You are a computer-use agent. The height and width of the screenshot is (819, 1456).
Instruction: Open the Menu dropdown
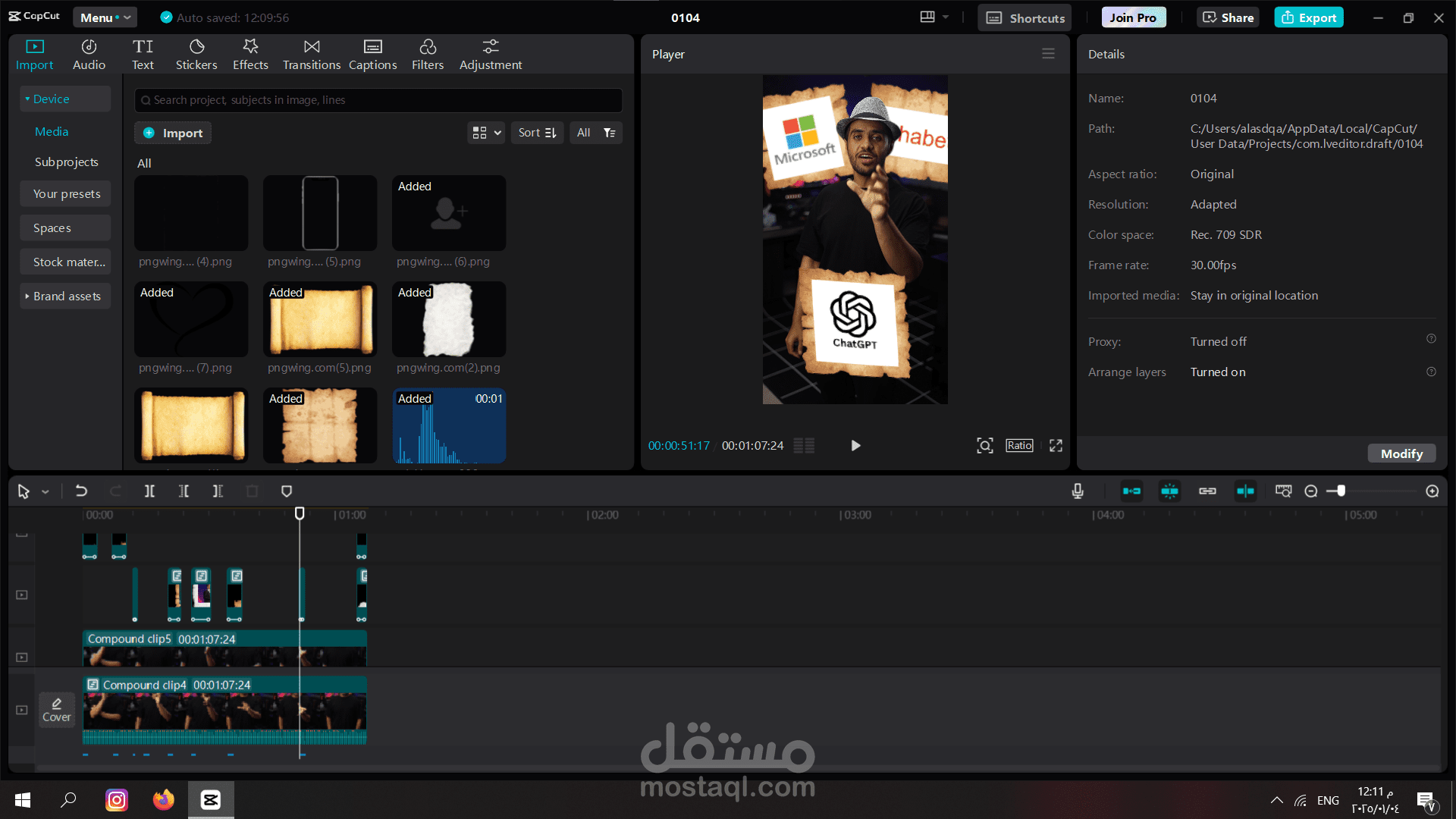[x=105, y=17]
